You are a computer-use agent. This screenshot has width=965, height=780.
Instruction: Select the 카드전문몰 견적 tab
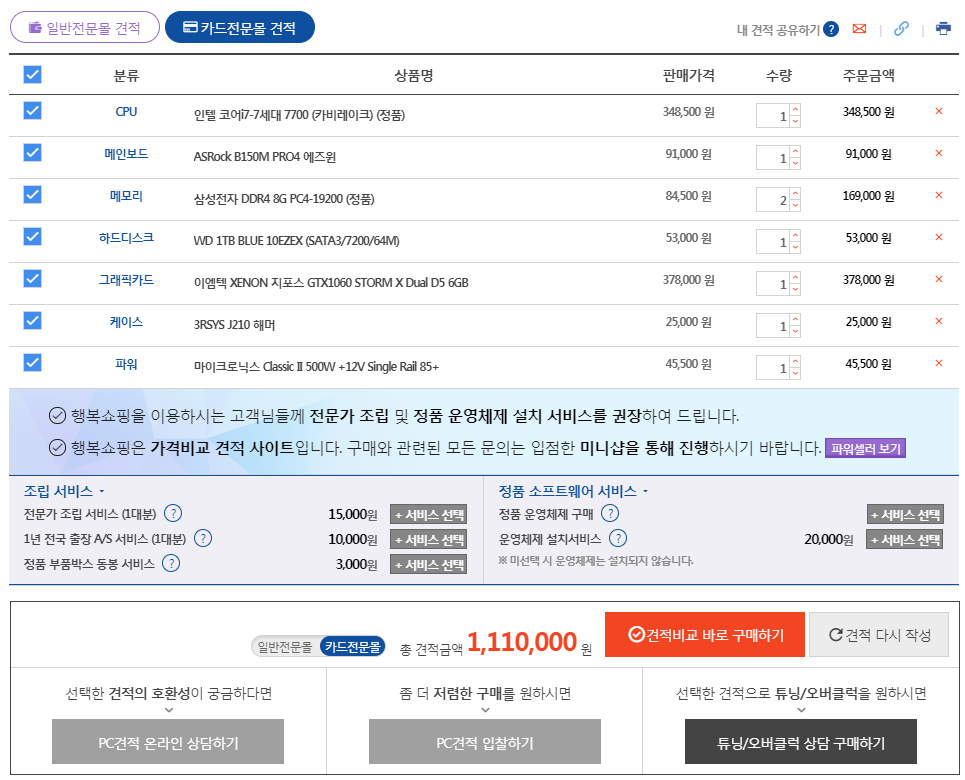(240, 28)
